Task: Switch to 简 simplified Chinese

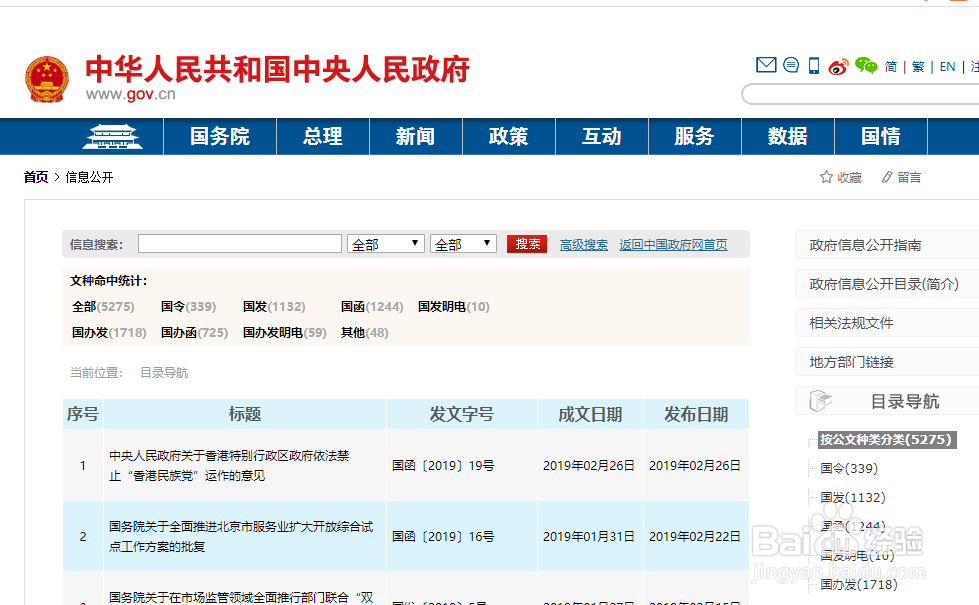Action: pyautogui.click(x=891, y=67)
